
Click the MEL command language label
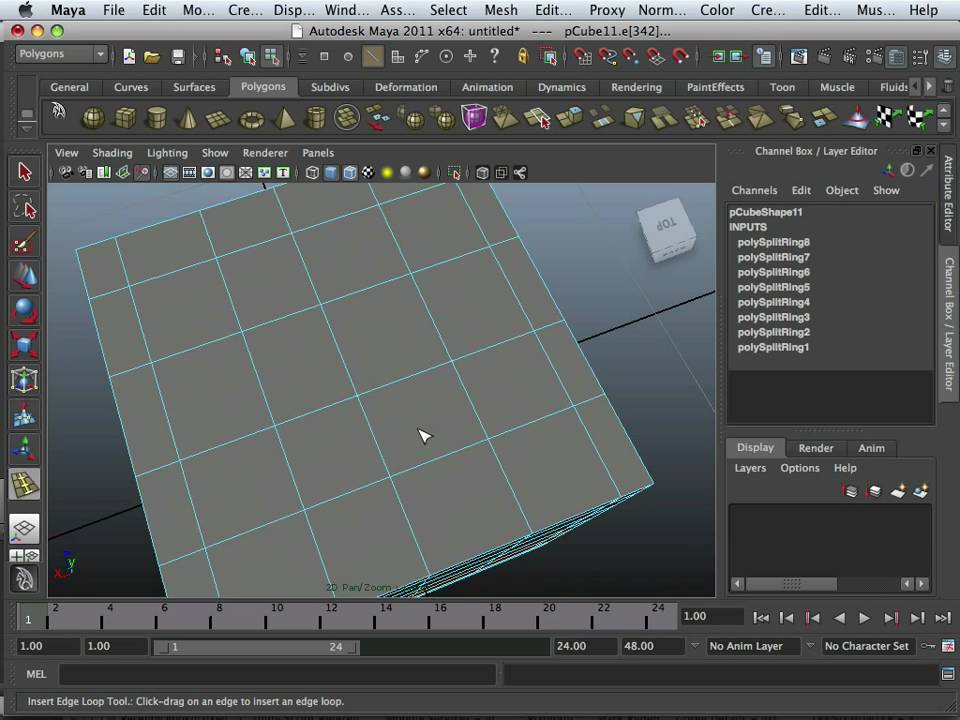click(x=36, y=674)
